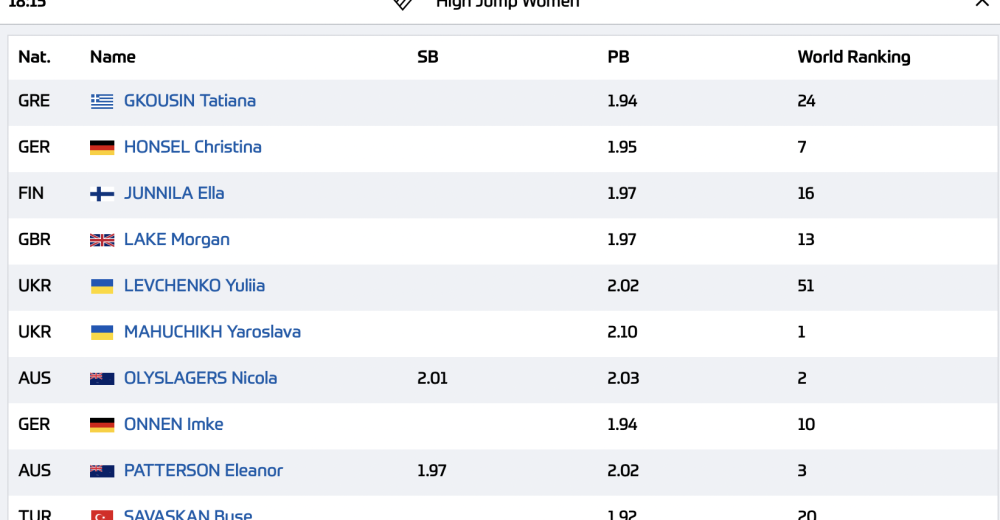The height and width of the screenshot is (520, 1000).
Task: Open HONSEL Christina athlete profile
Action: point(193,147)
